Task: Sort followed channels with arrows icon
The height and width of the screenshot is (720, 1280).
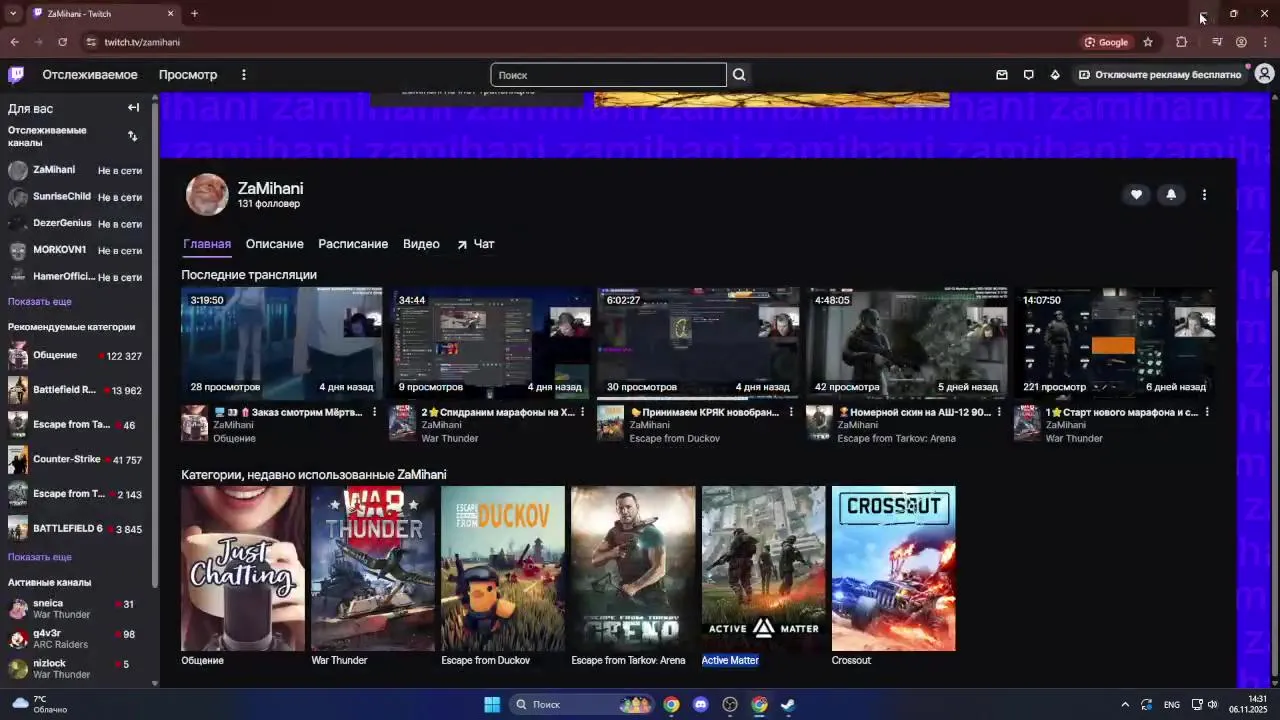Action: pyautogui.click(x=132, y=136)
